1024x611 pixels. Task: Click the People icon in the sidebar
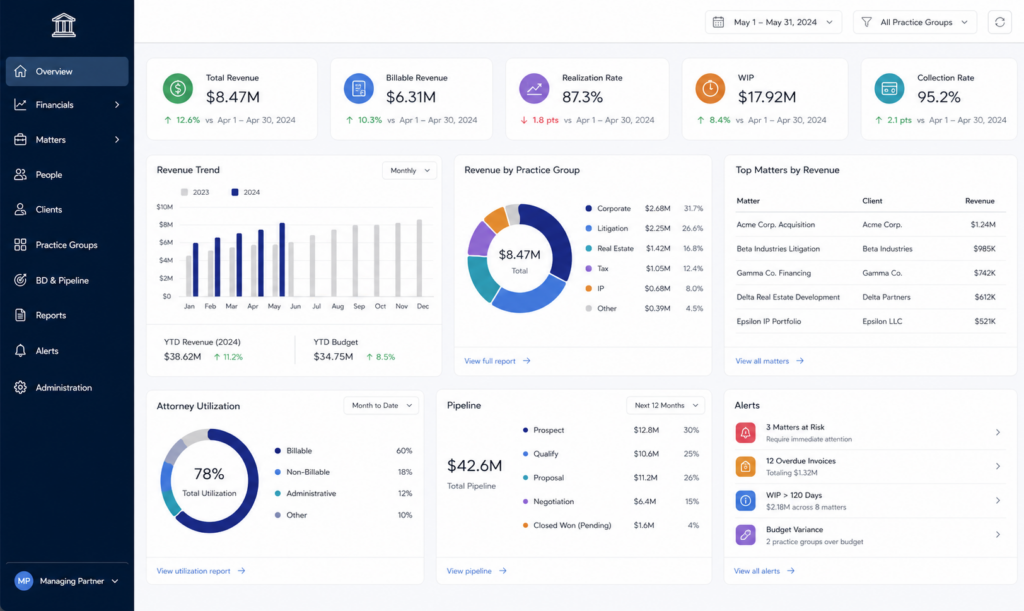click(20, 174)
